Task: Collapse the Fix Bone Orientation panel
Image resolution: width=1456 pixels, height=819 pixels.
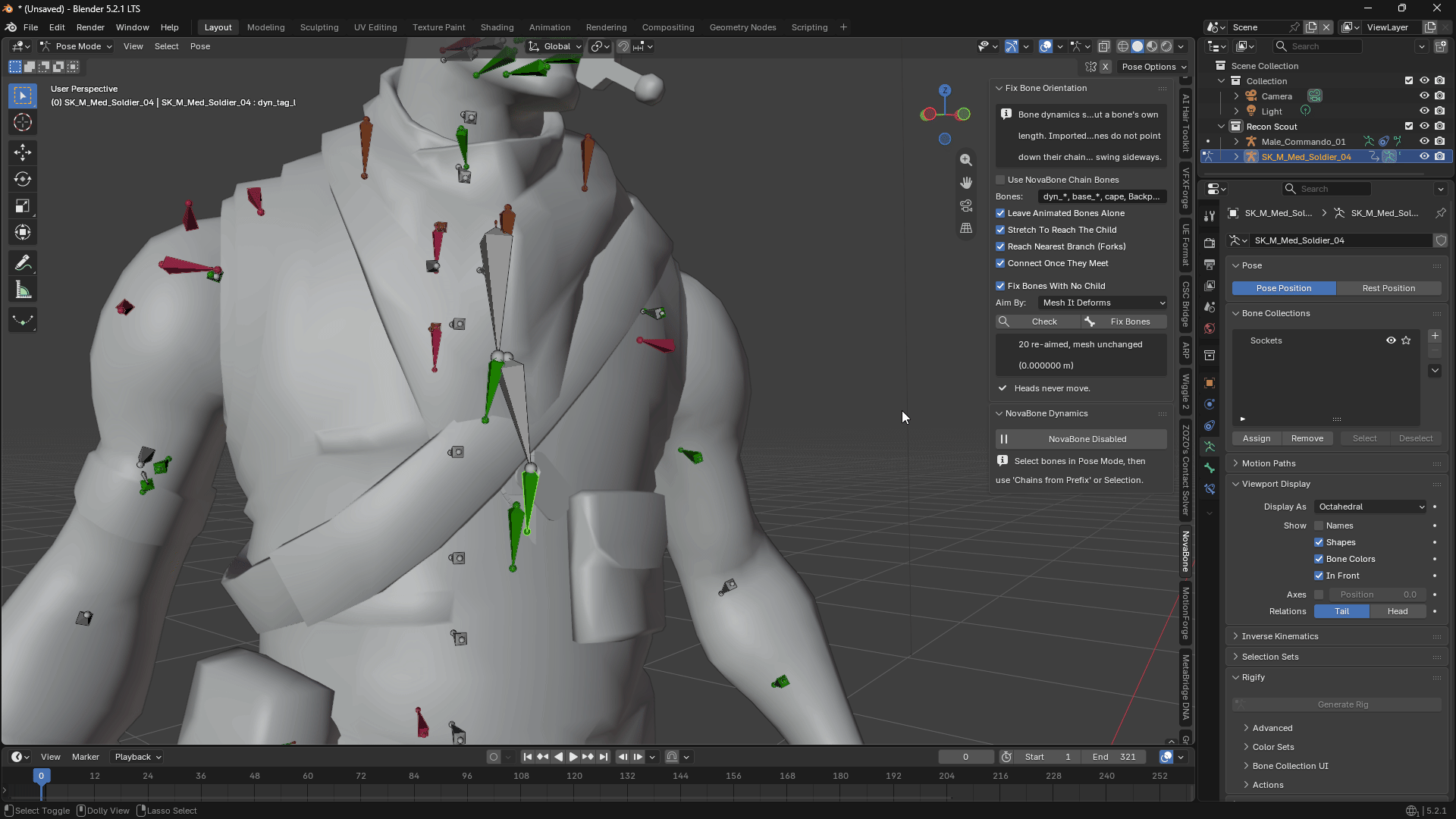Action: (1046, 88)
